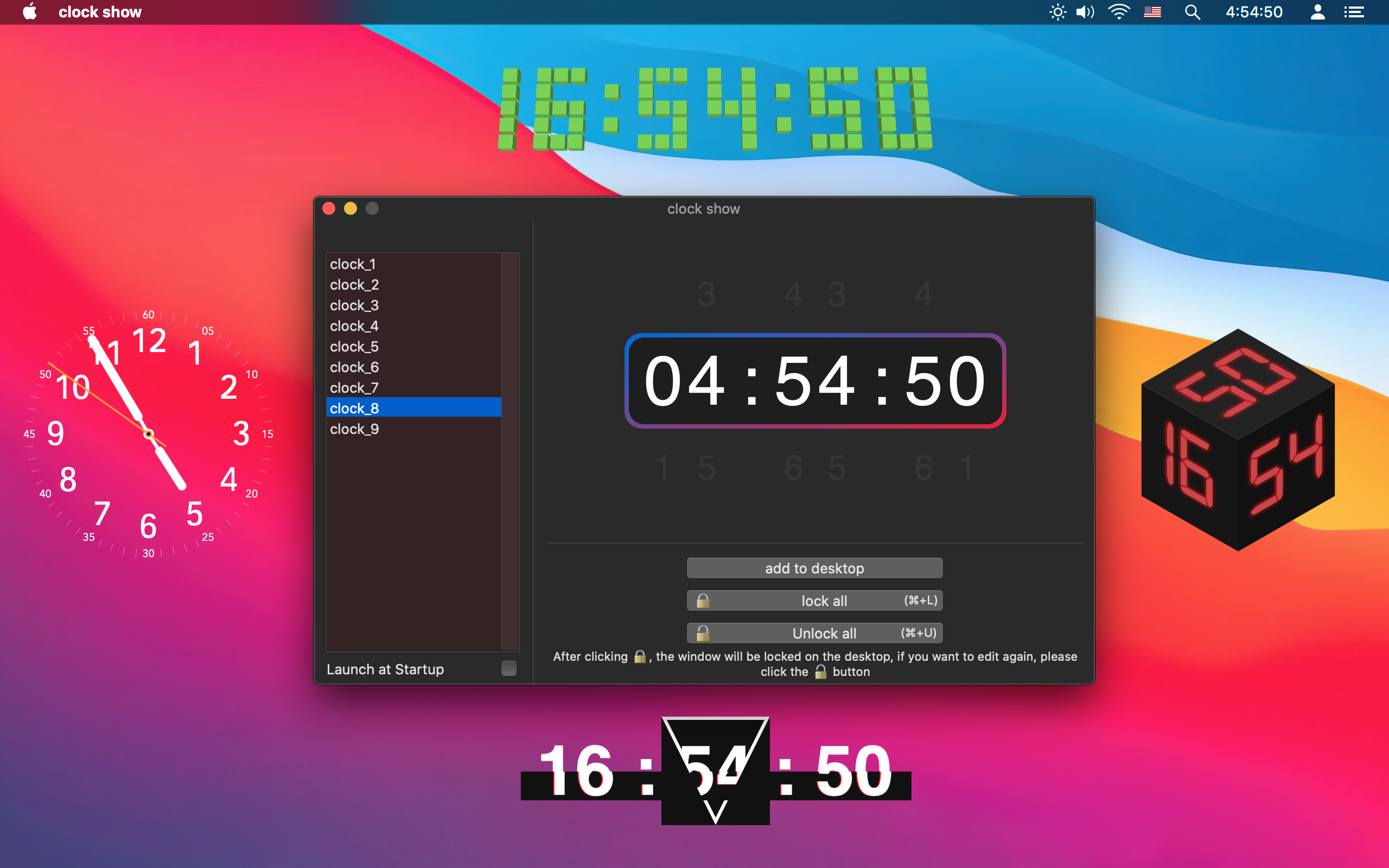
Task: Open the Notification Center list icon
Action: (1354, 12)
